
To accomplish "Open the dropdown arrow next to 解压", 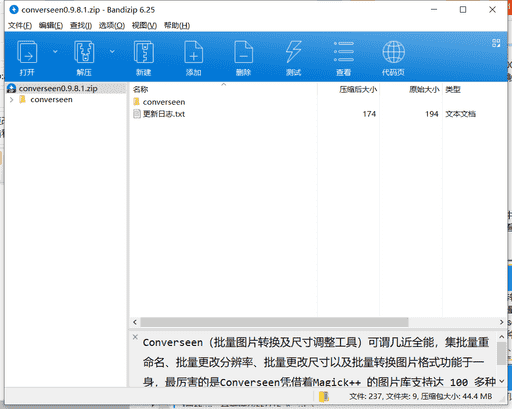I will (112, 52).
